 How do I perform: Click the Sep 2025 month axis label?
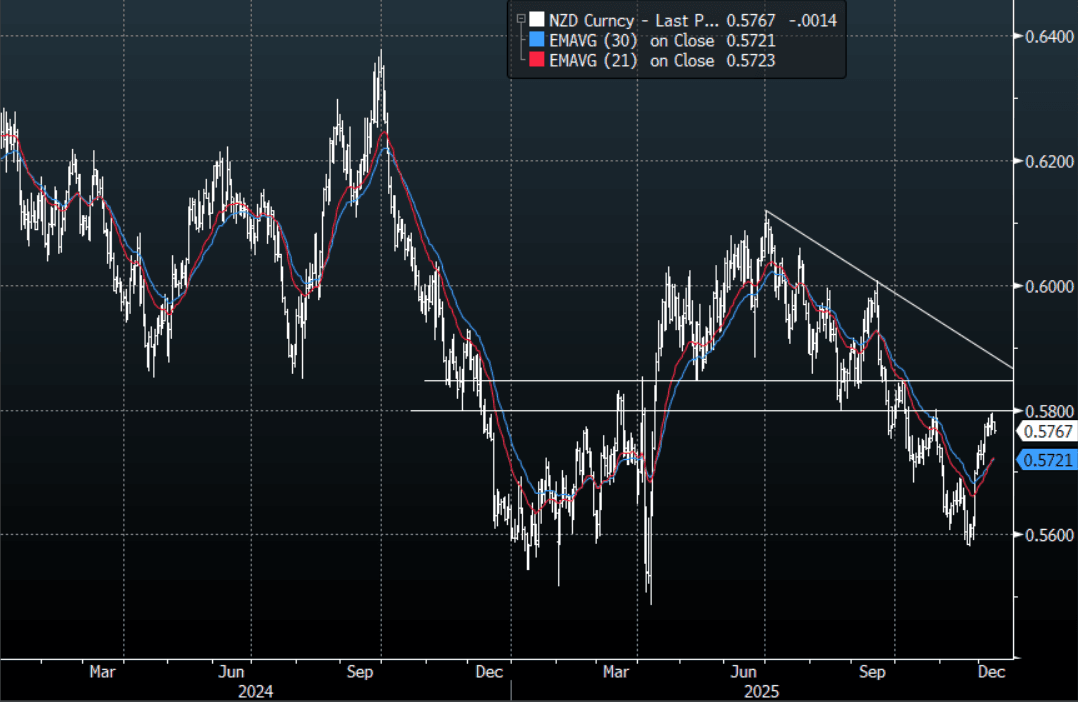click(872, 672)
